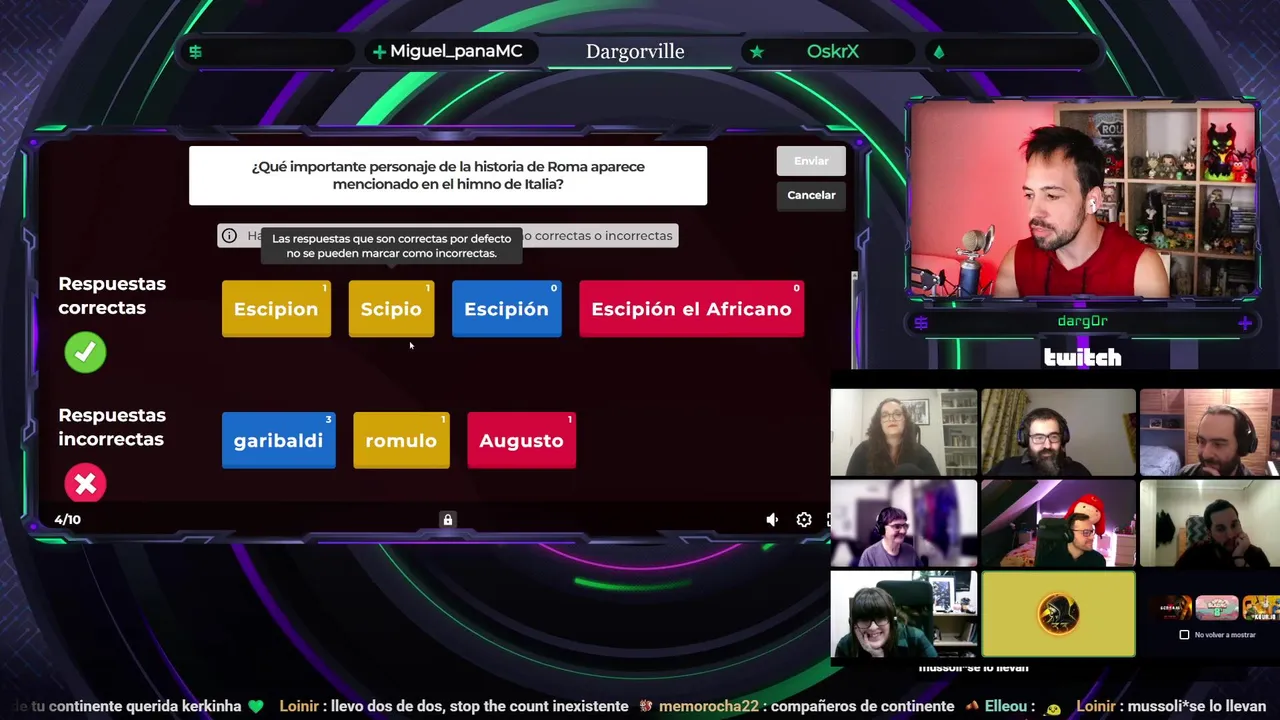Mark garibaldi answer

click(278, 441)
